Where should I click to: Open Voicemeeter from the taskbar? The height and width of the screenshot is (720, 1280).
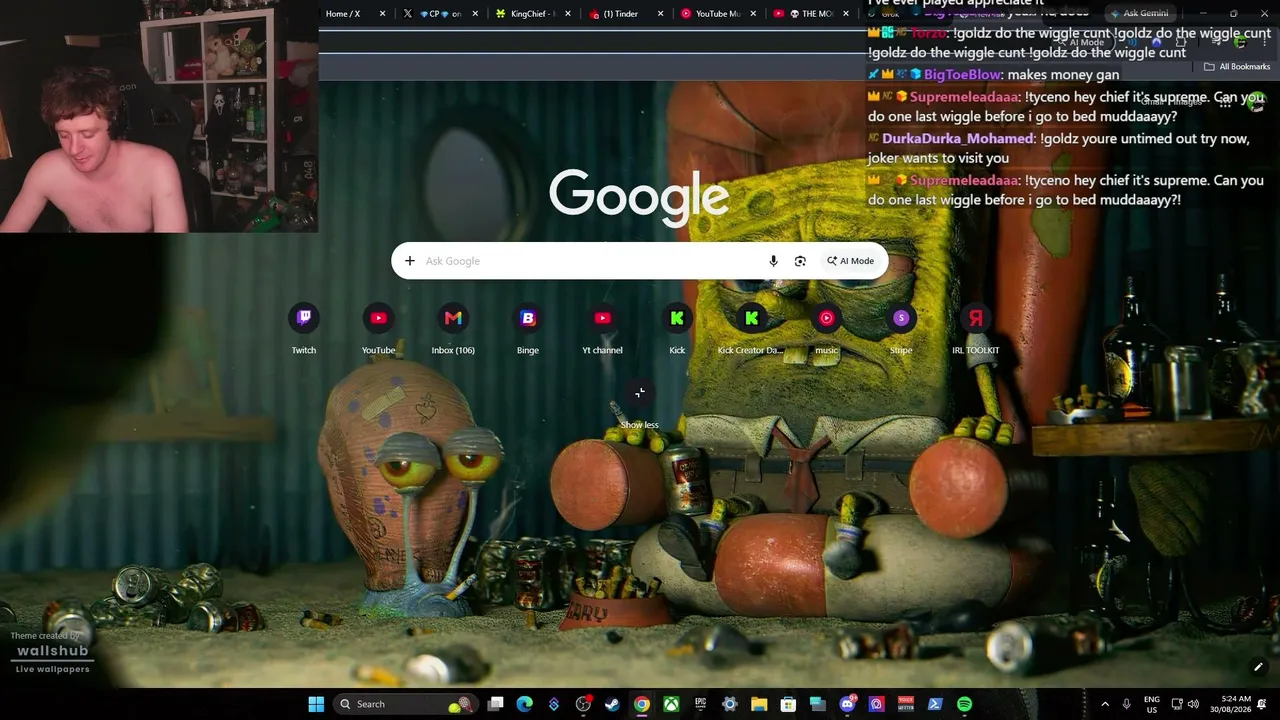[906, 704]
